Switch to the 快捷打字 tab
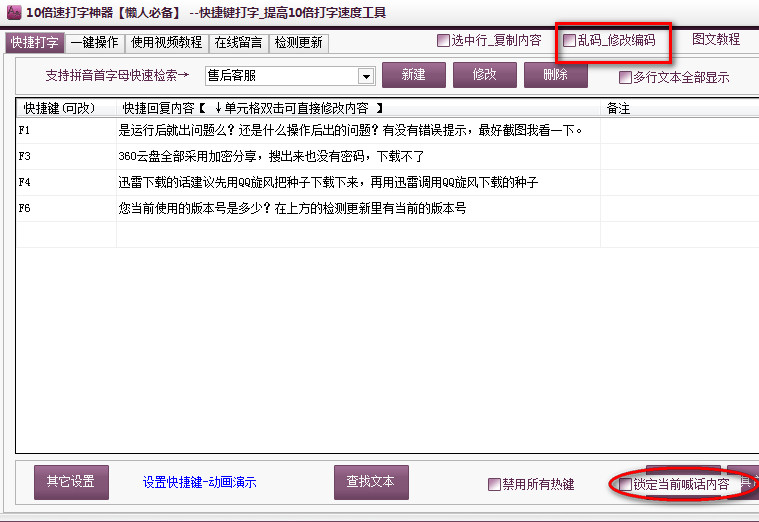 [34, 43]
